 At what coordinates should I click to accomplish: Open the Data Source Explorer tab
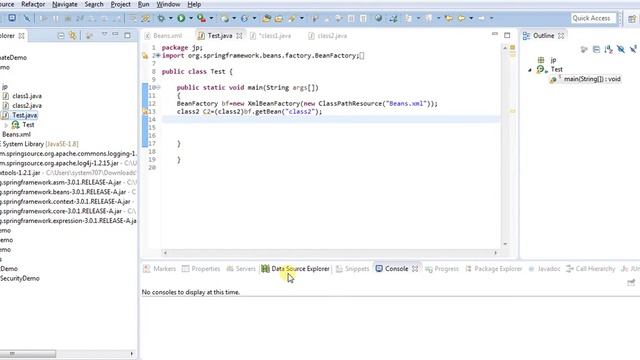[x=296, y=269]
